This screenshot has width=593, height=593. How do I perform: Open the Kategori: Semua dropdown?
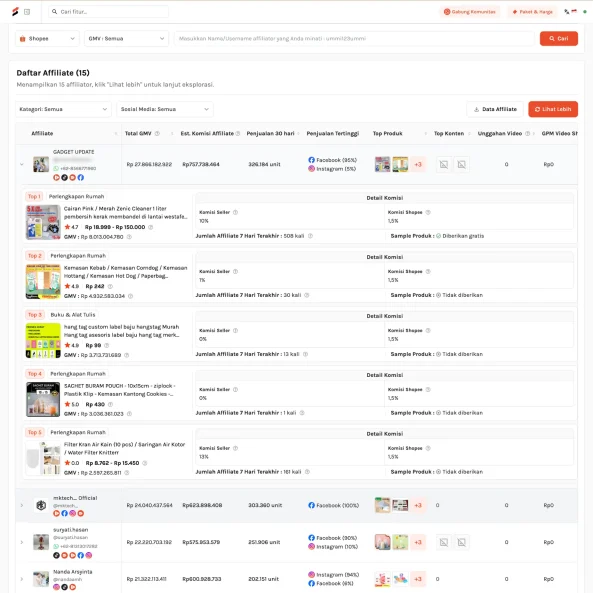[63, 109]
